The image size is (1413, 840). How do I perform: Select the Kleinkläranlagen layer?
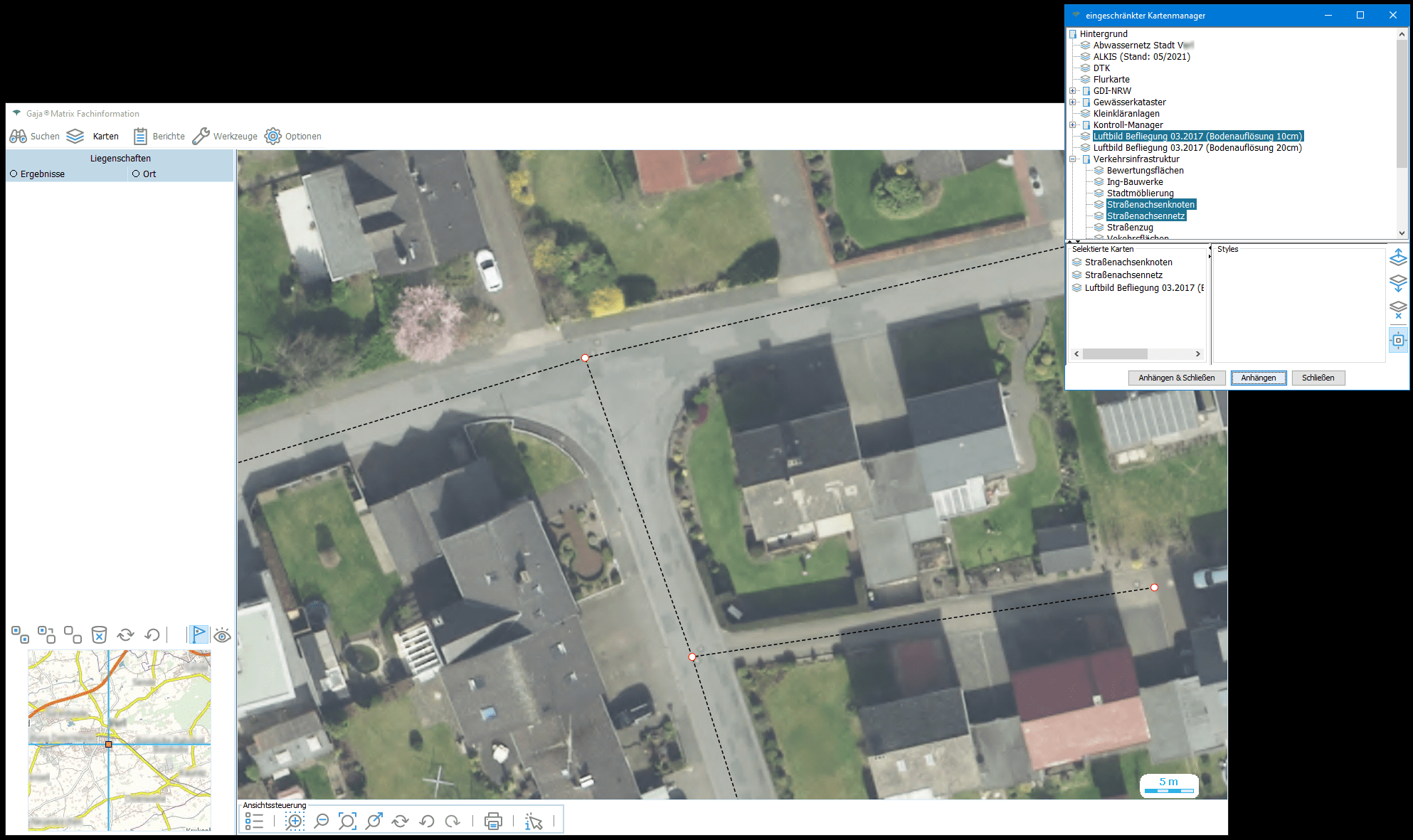pyautogui.click(x=1126, y=114)
